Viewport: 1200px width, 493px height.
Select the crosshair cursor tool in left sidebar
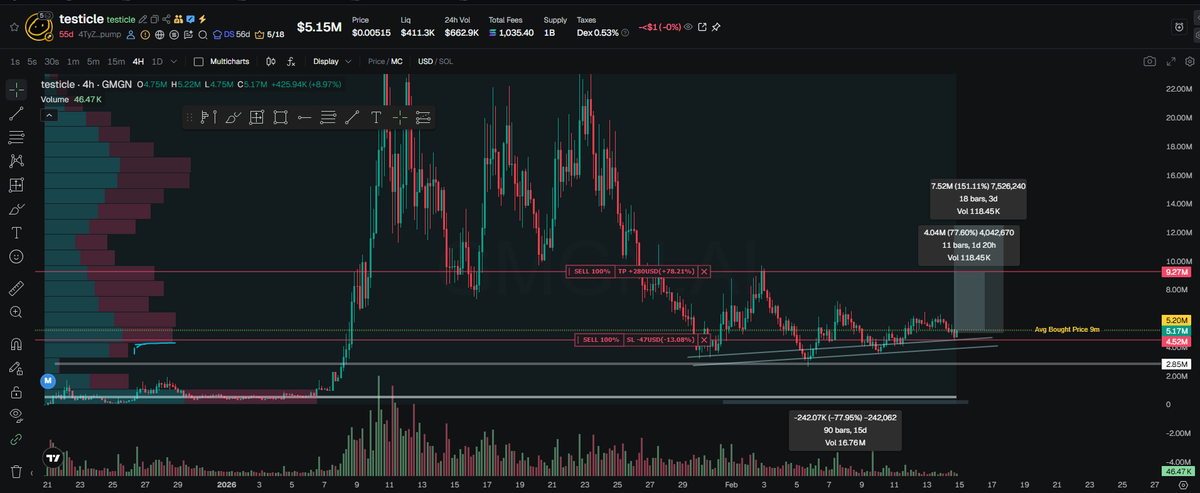tap(16, 90)
